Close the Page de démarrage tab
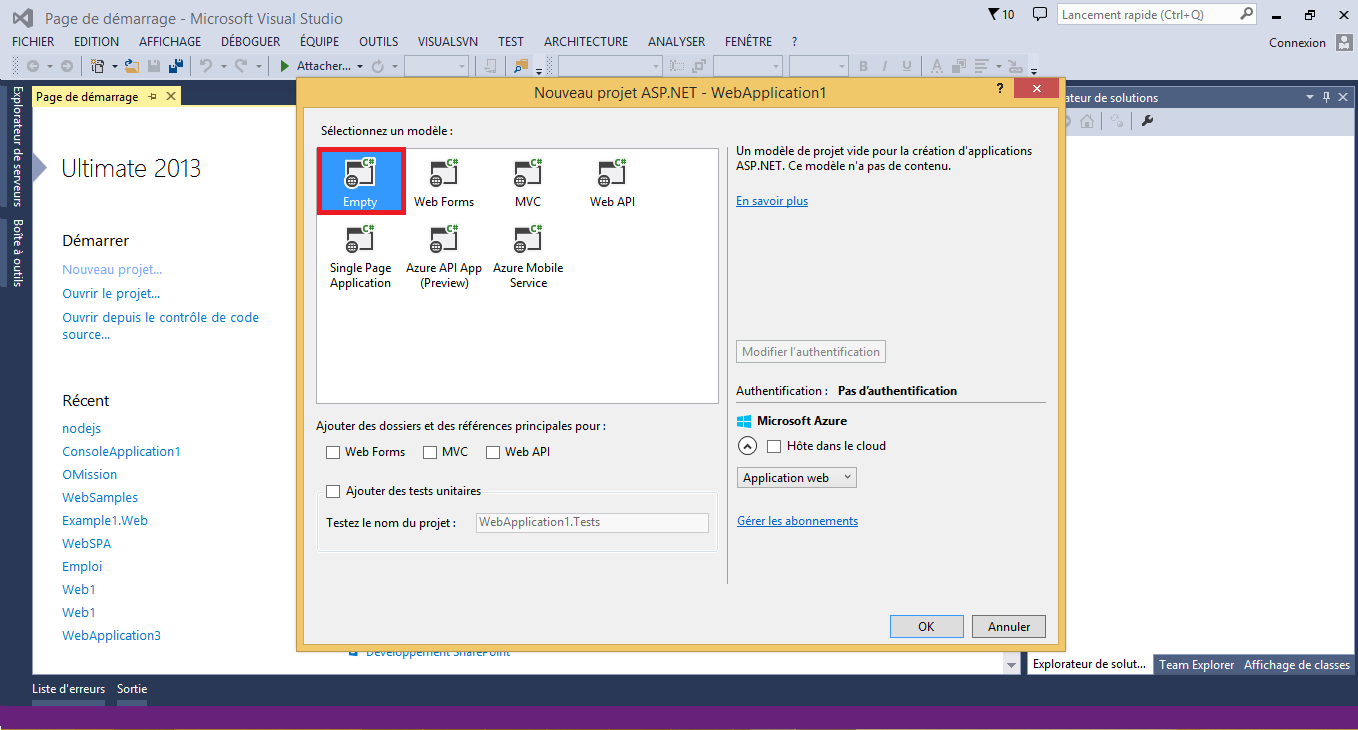The image size is (1358, 730). 171,97
